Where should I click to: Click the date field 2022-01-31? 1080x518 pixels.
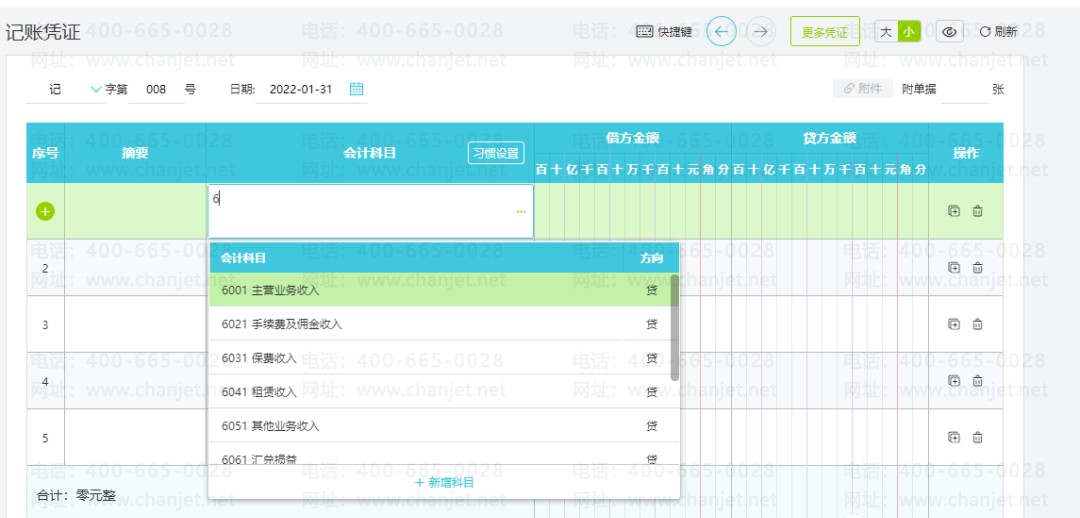coord(301,89)
